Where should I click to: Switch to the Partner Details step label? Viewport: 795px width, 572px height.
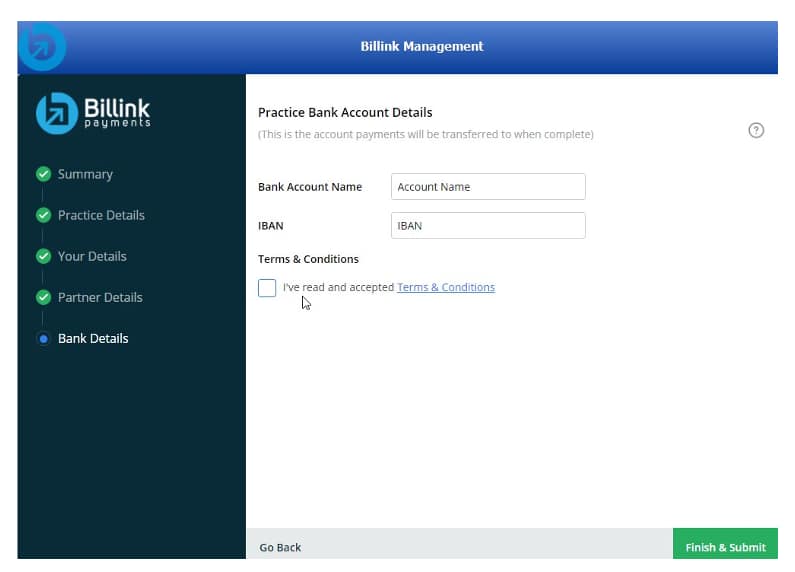100,297
